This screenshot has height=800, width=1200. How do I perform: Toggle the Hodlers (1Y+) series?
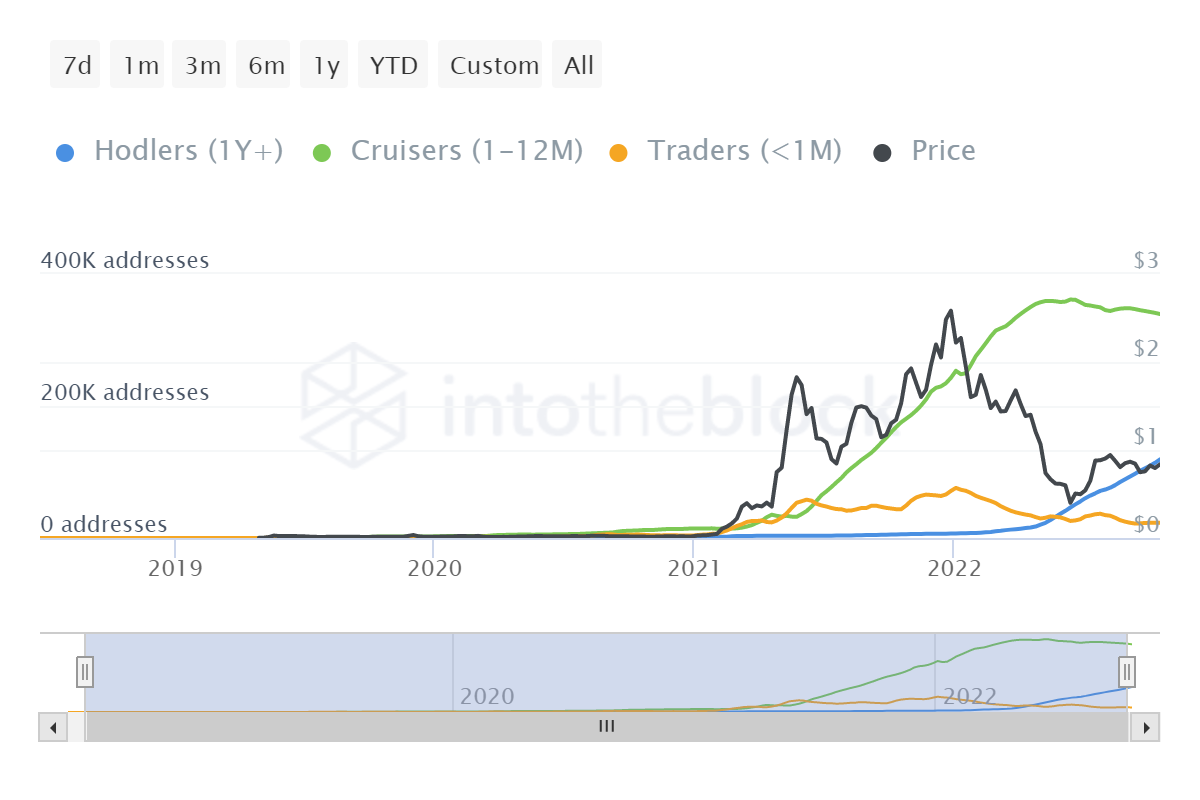click(x=188, y=151)
